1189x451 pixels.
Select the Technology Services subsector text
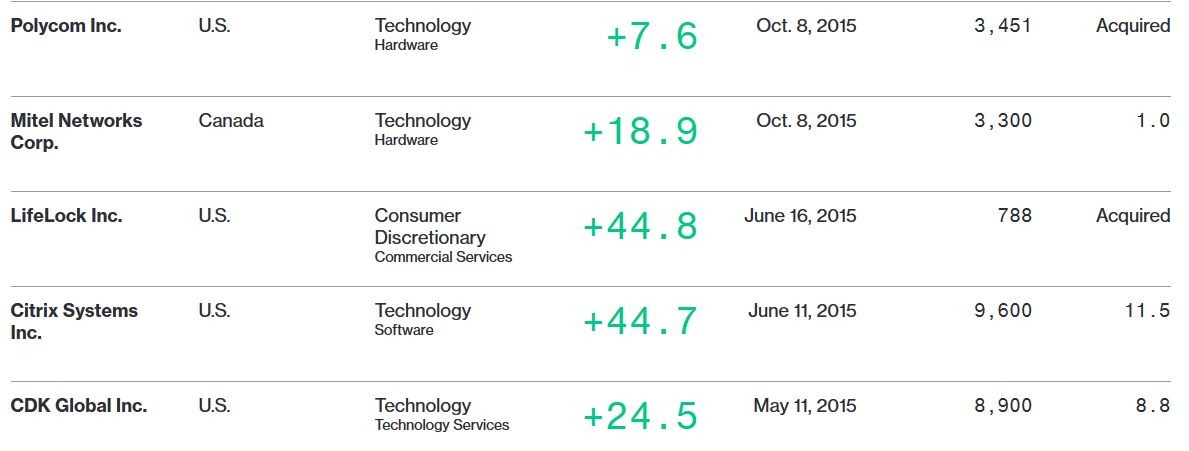[442, 425]
